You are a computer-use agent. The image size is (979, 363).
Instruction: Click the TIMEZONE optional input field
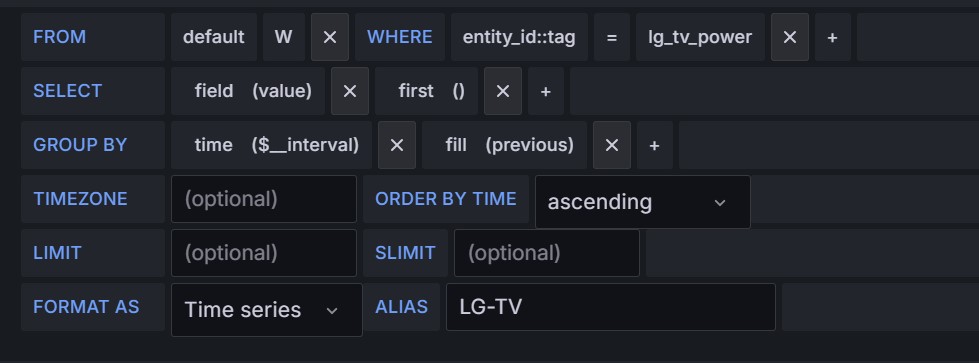263,199
